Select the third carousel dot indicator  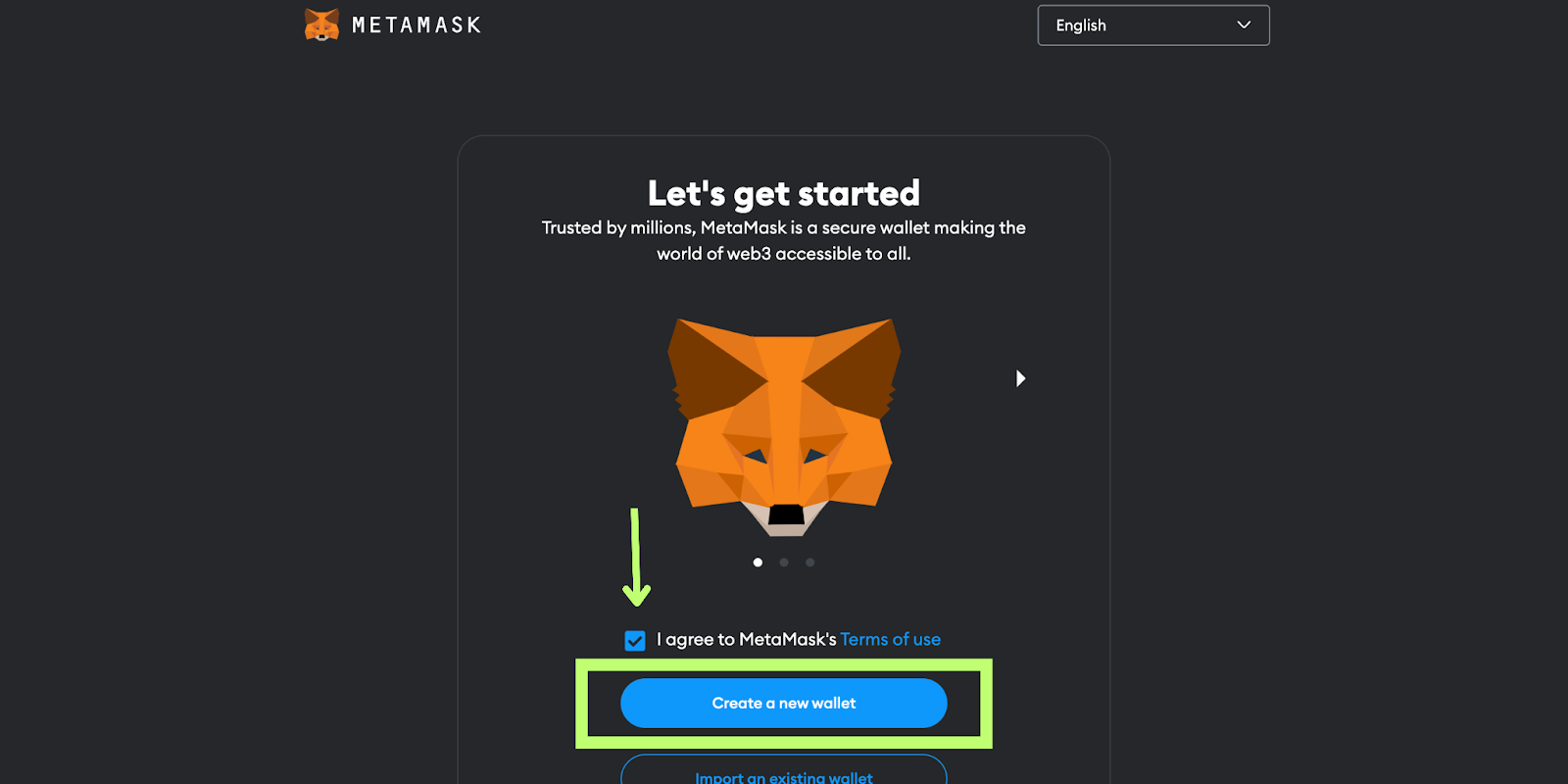point(809,563)
